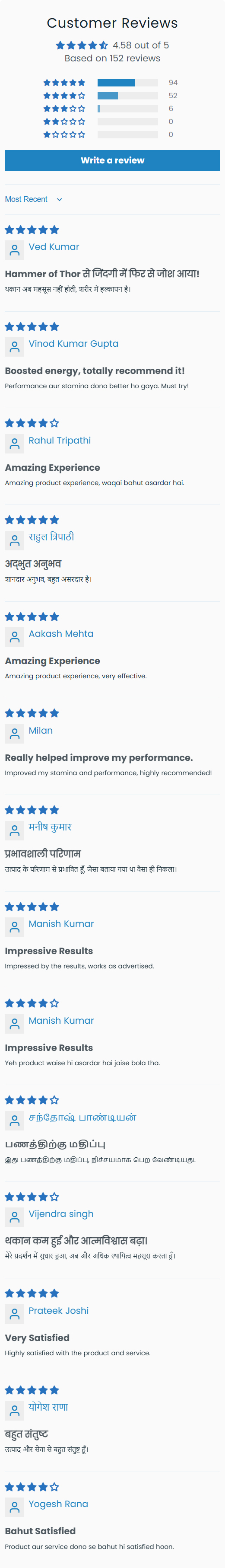Click the one-star rating row stars
225x1568 pixels.
64,134
